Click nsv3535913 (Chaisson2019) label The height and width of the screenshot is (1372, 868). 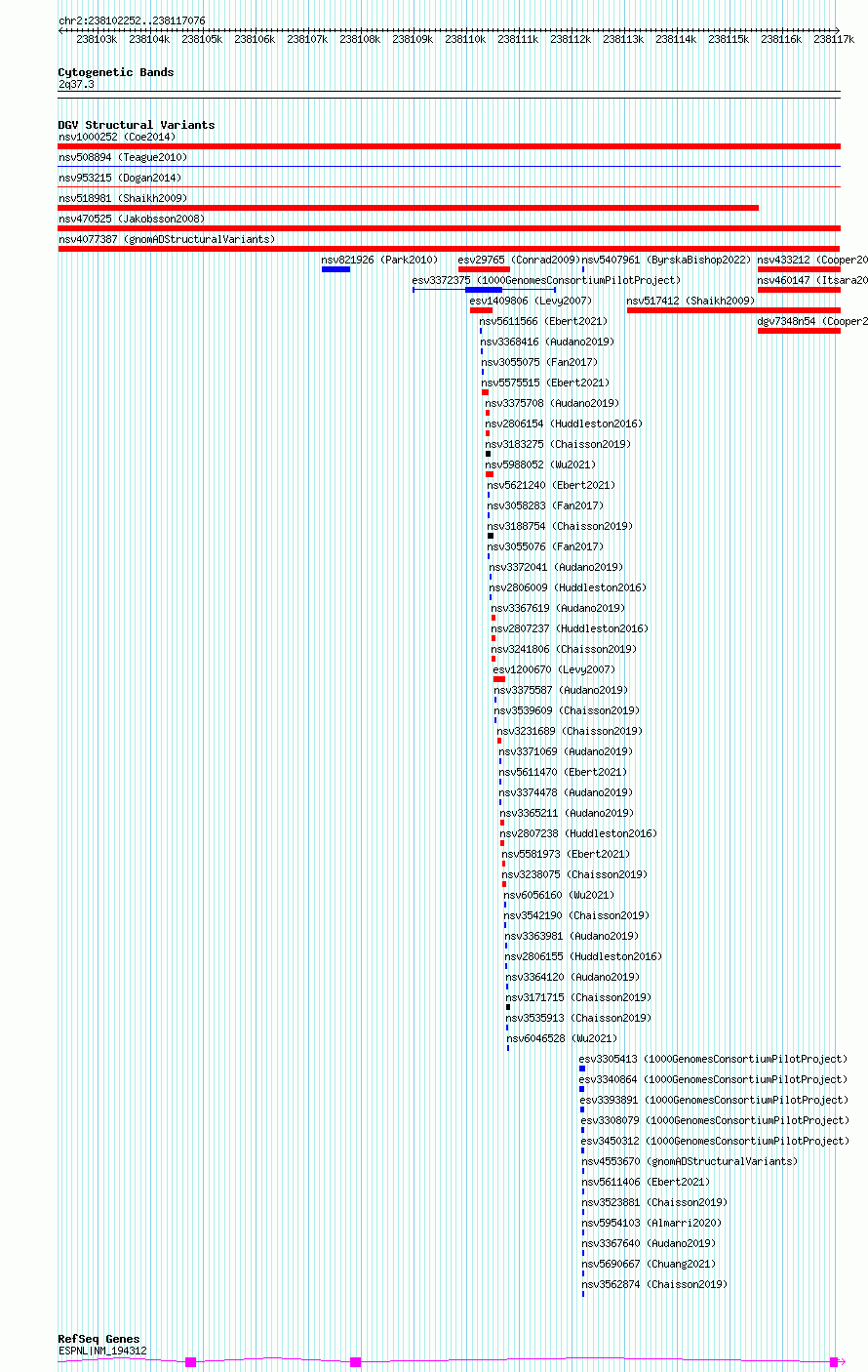tap(578, 1018)
